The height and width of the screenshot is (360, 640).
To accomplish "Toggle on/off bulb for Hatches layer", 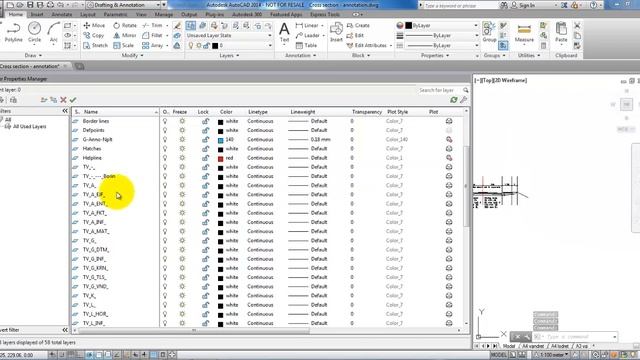I will 165,149.
